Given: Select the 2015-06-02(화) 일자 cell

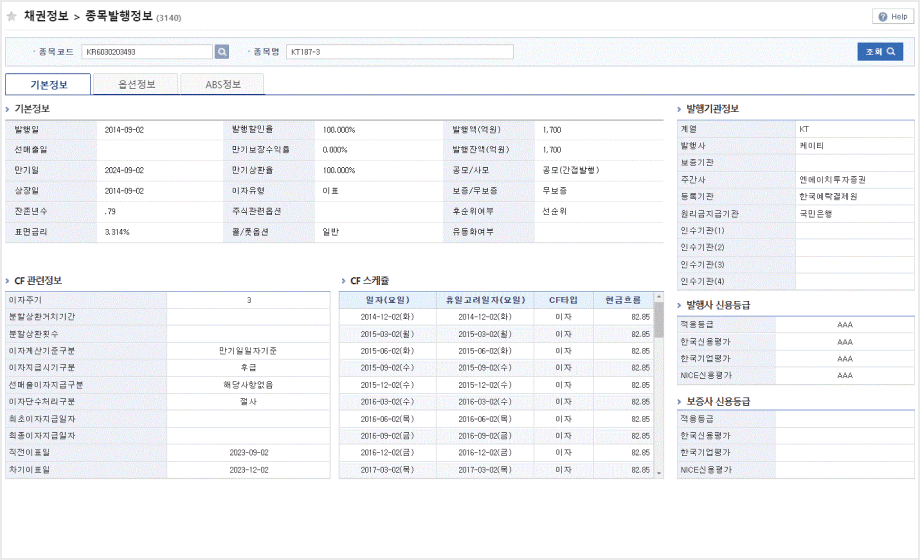Looking at the screenshot, I should [x=387, y=351].
